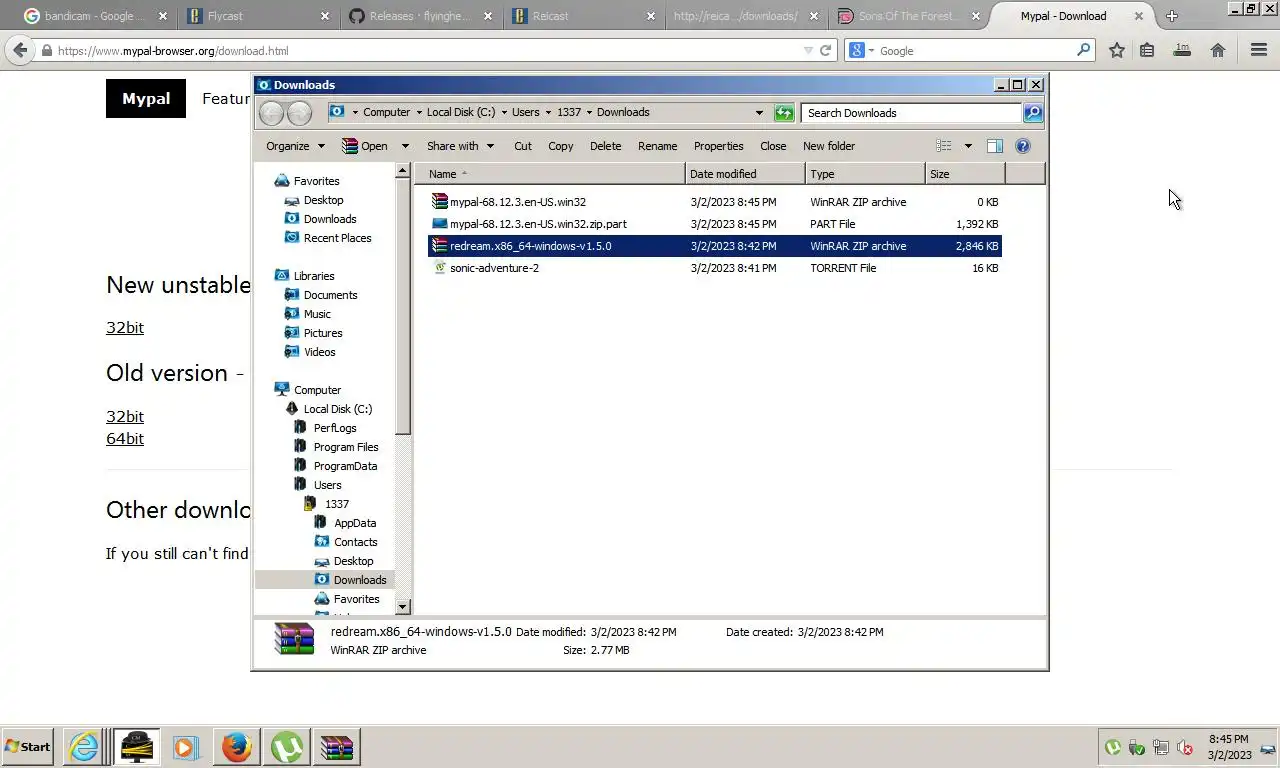Viewport: 1280px width, 768px height.
Task: Open the browser hamburger menu
Action: pyautogui.click(x=1259, y=50)
